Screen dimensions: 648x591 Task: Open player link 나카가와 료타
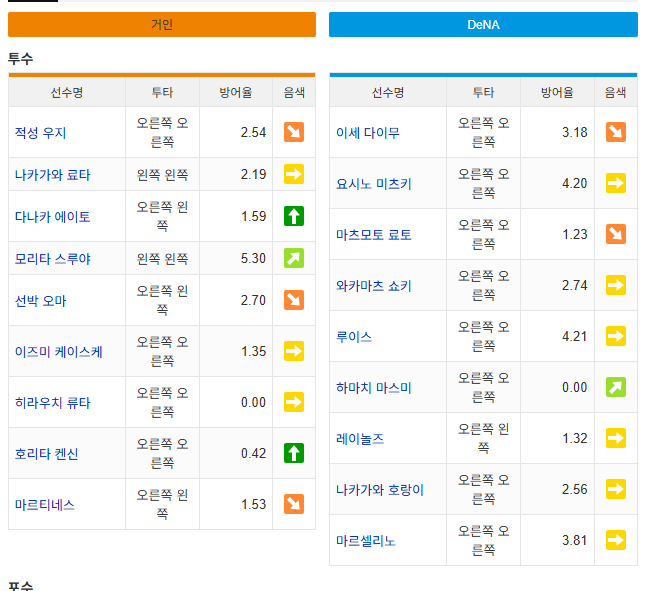[x=52, y=175]
